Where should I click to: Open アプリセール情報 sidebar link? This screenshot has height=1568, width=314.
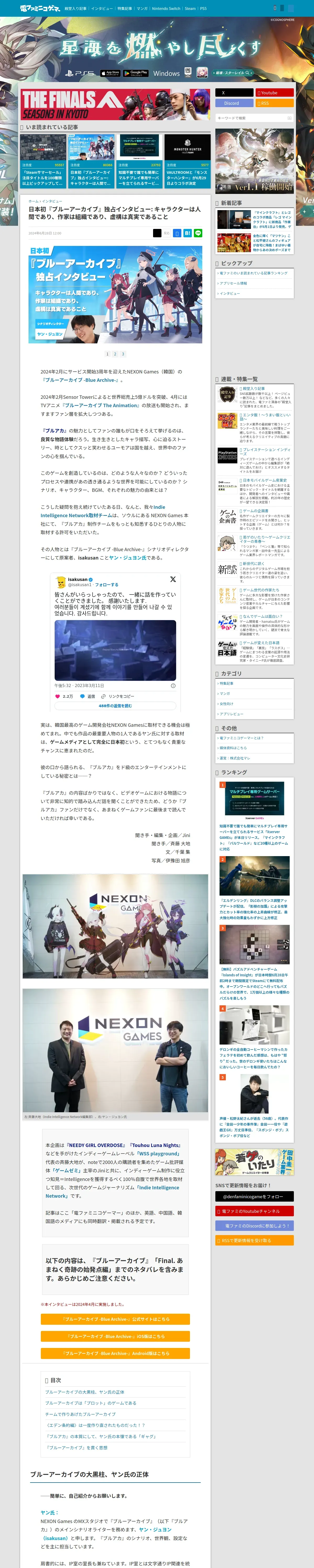[233, 284]
